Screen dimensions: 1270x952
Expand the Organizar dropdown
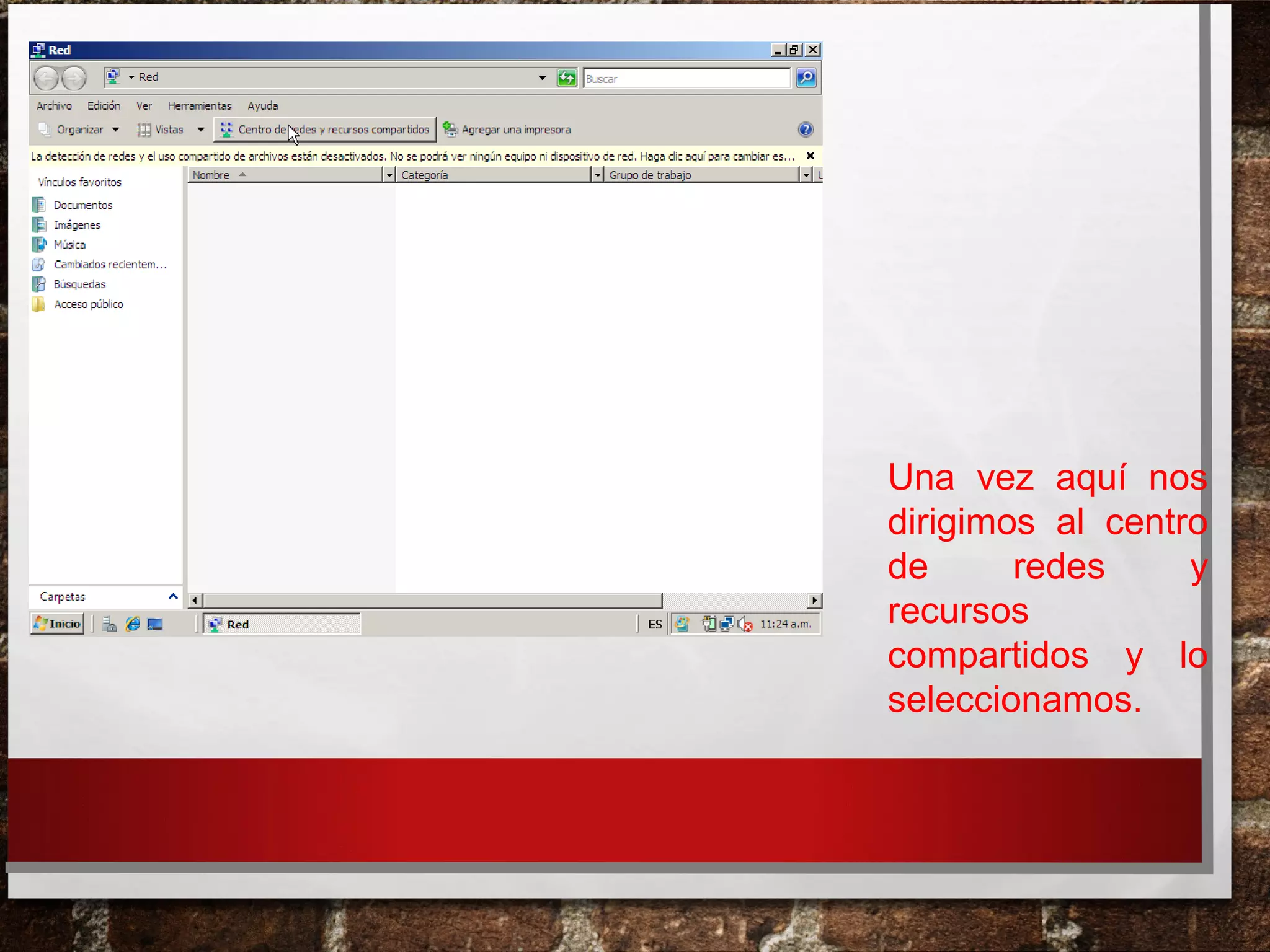(x=115, y=130)
